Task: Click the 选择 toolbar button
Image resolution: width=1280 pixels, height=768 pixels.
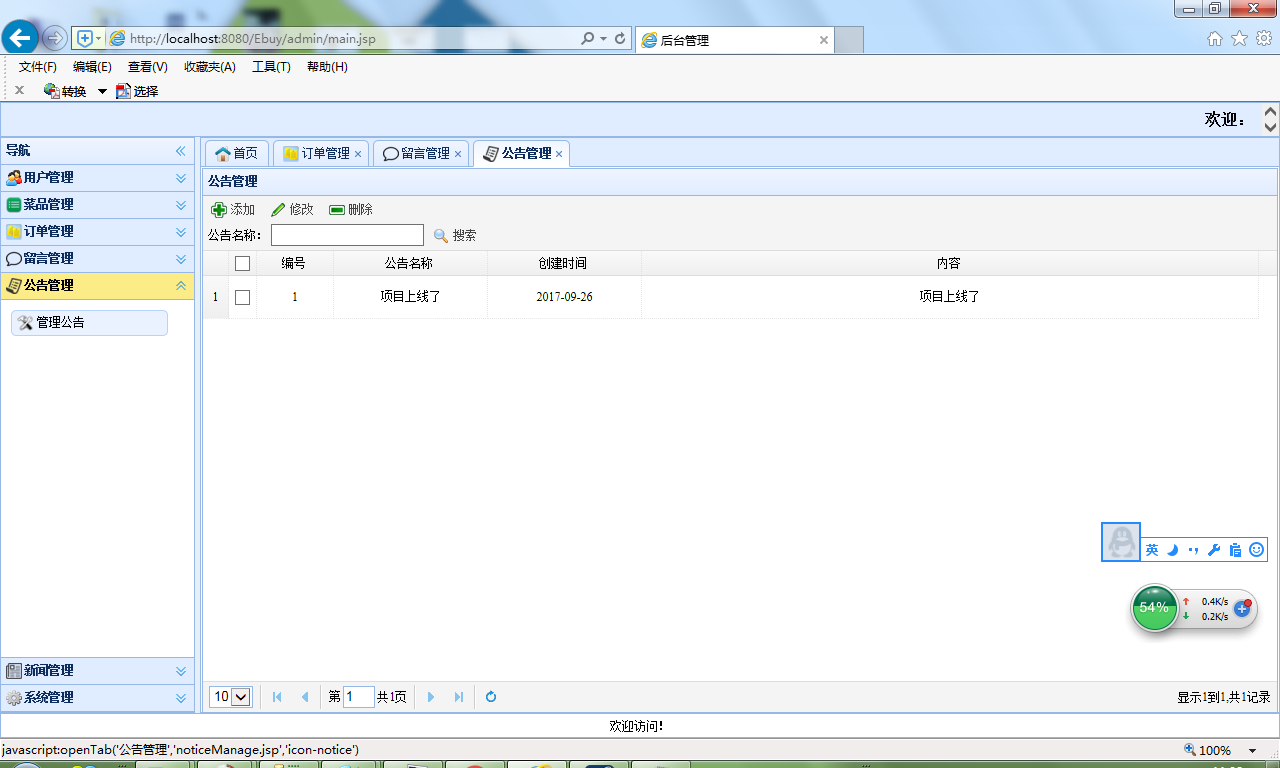Action: [x=137, y=91]
